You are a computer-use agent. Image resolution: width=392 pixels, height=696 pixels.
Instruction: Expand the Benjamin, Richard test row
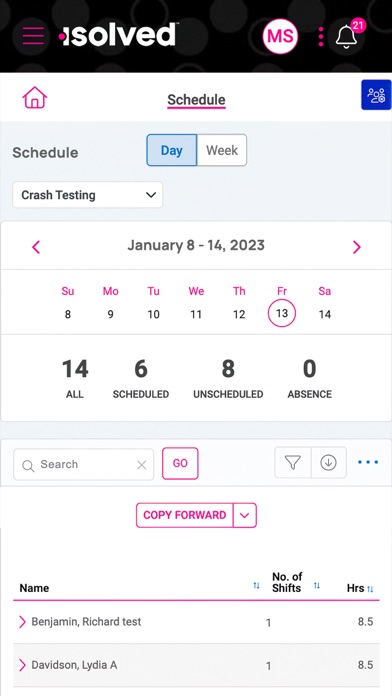tap(22, 622)
